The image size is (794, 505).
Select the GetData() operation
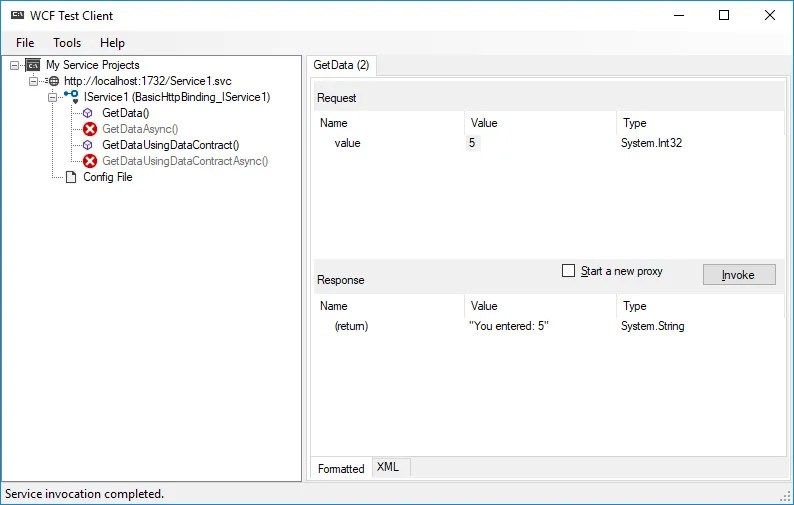pos(126,113)
